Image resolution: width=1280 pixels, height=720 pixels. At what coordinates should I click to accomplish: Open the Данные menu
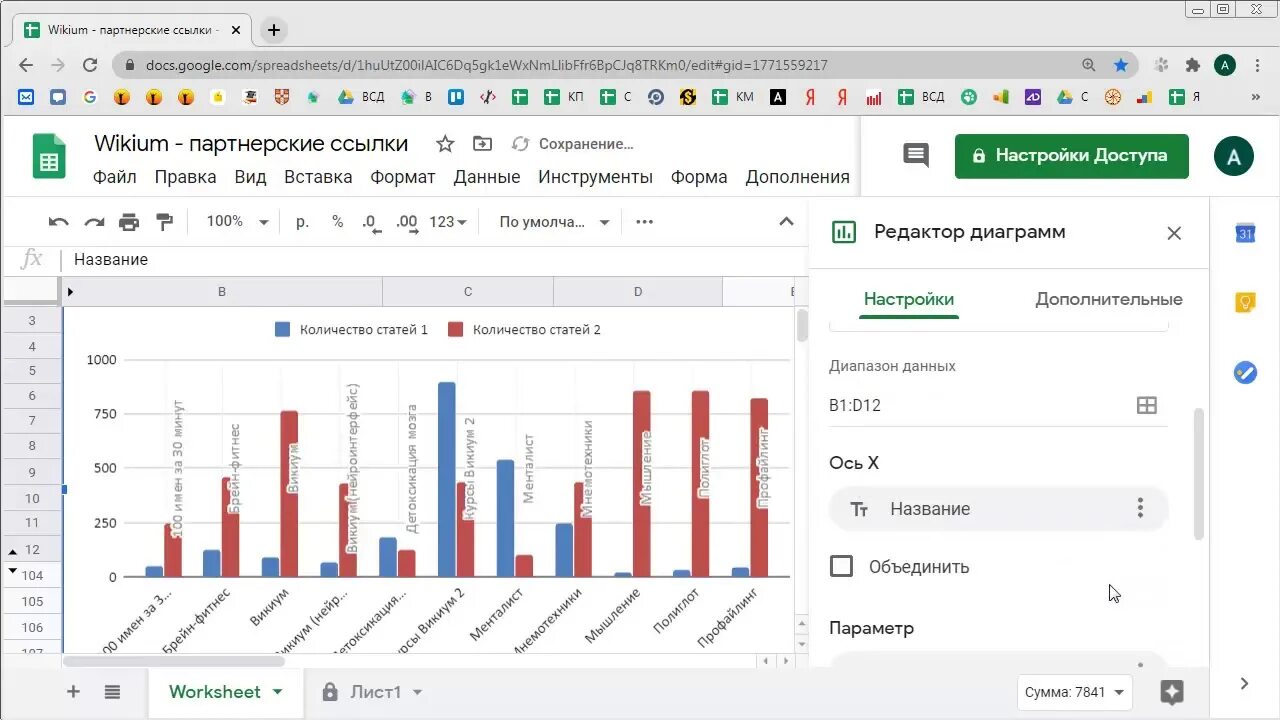(x=487, y=177)
